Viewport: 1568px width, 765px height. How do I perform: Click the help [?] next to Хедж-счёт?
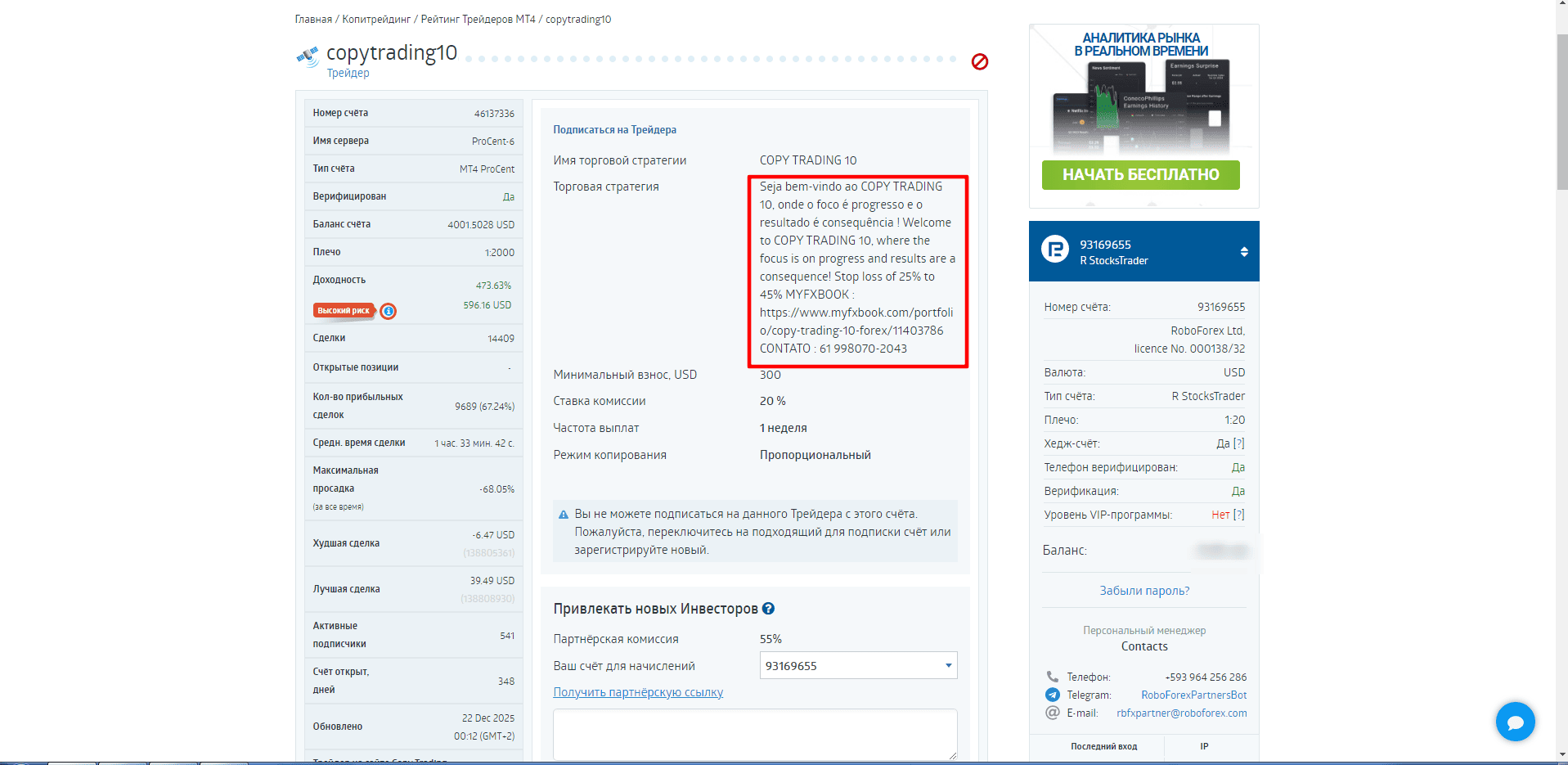click(1239, 443)
